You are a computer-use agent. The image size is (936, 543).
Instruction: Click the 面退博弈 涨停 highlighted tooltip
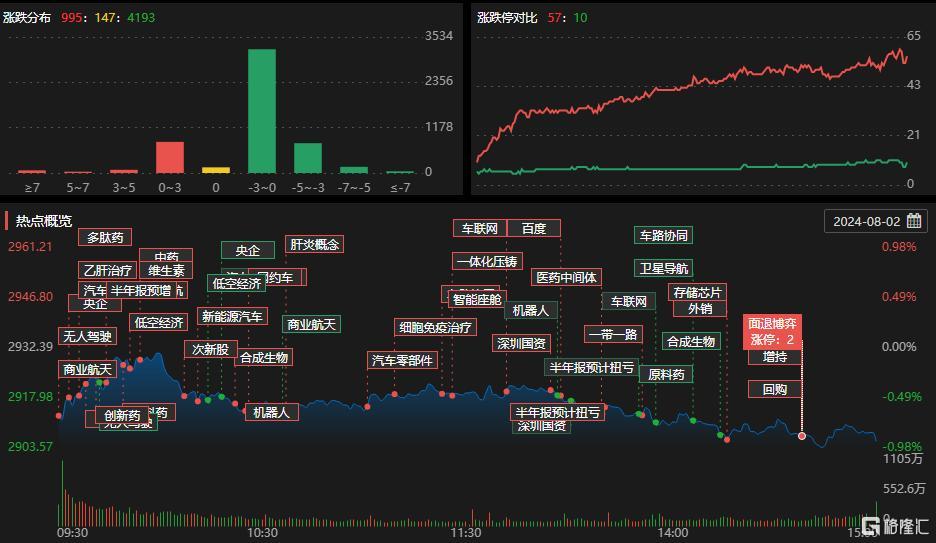[772, 332]
